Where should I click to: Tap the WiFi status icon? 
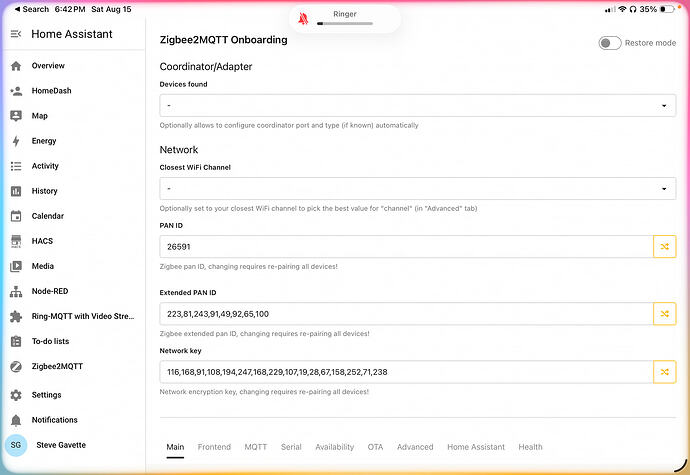pyautogui.click(x=622, y=9)
